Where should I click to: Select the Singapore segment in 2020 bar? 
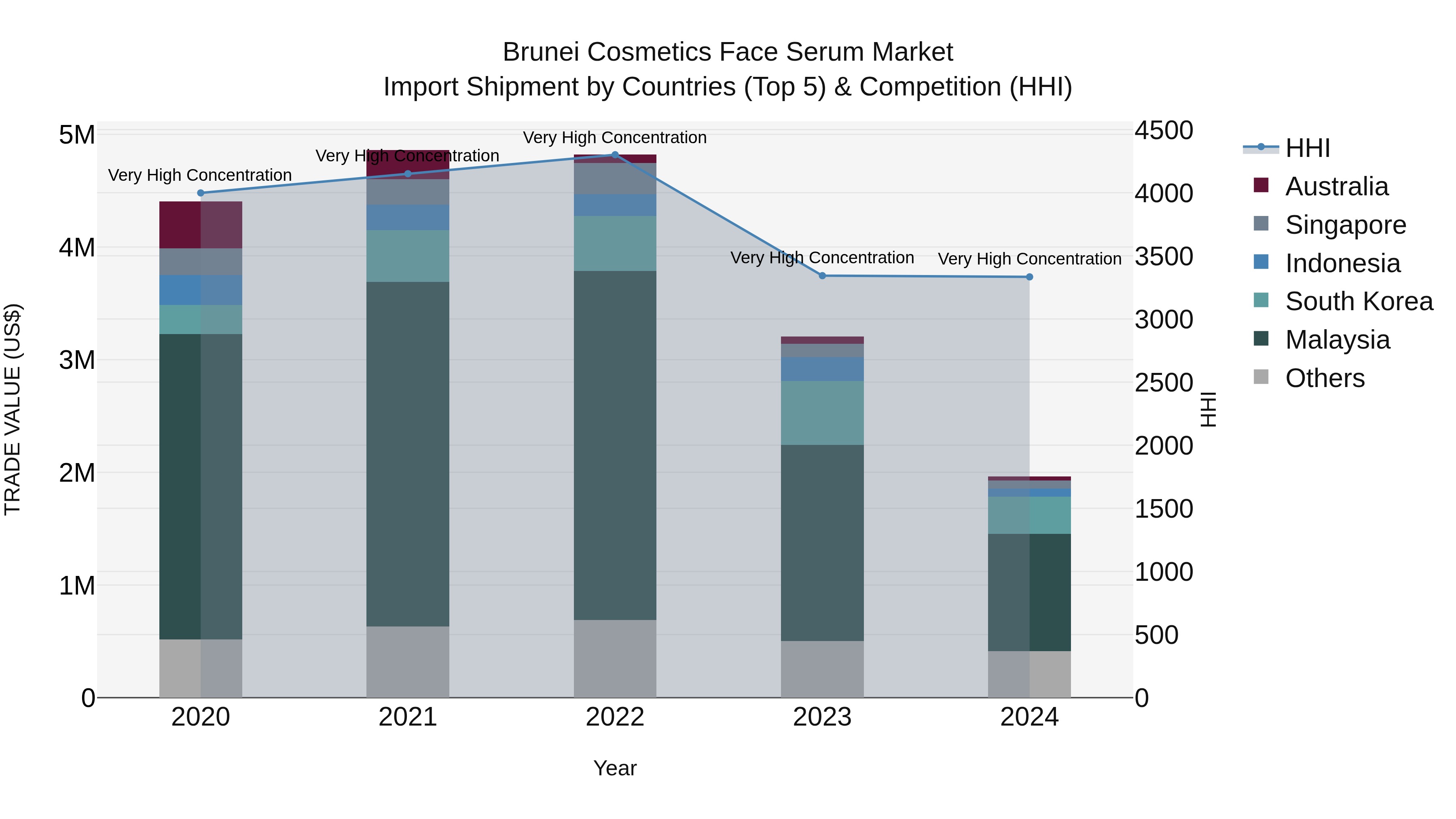201,262
